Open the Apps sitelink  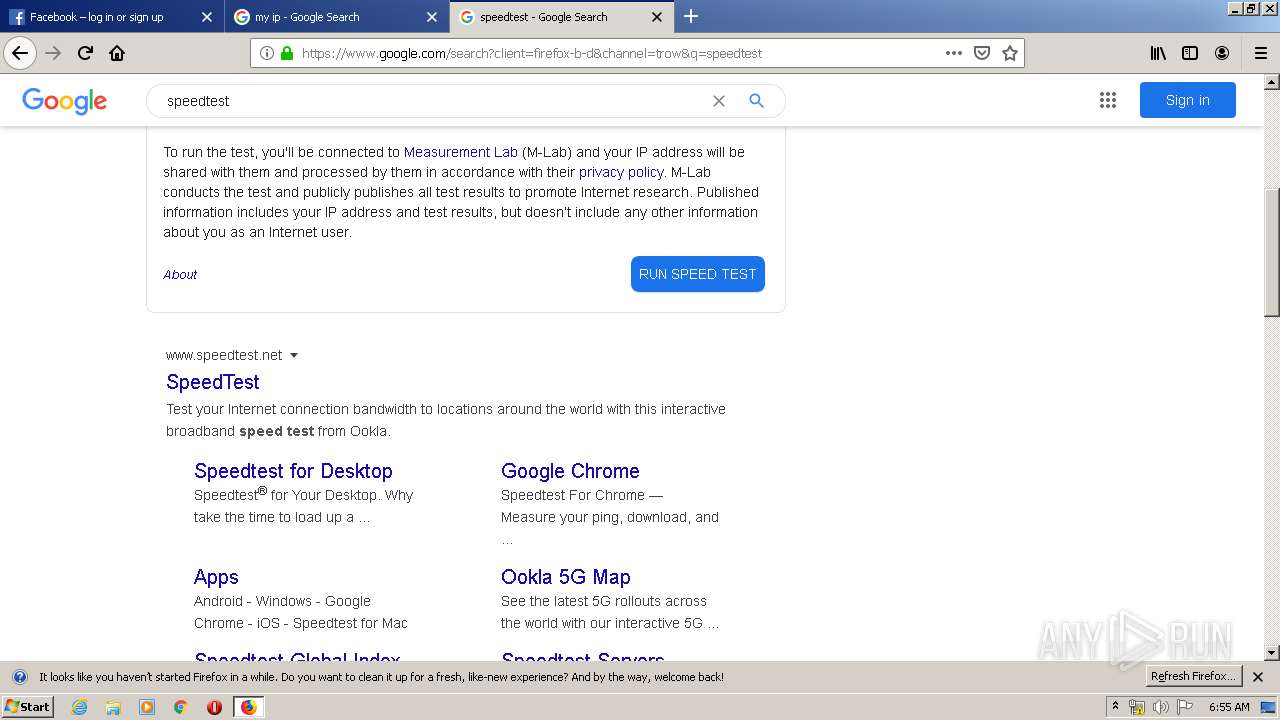pos(216,577)
